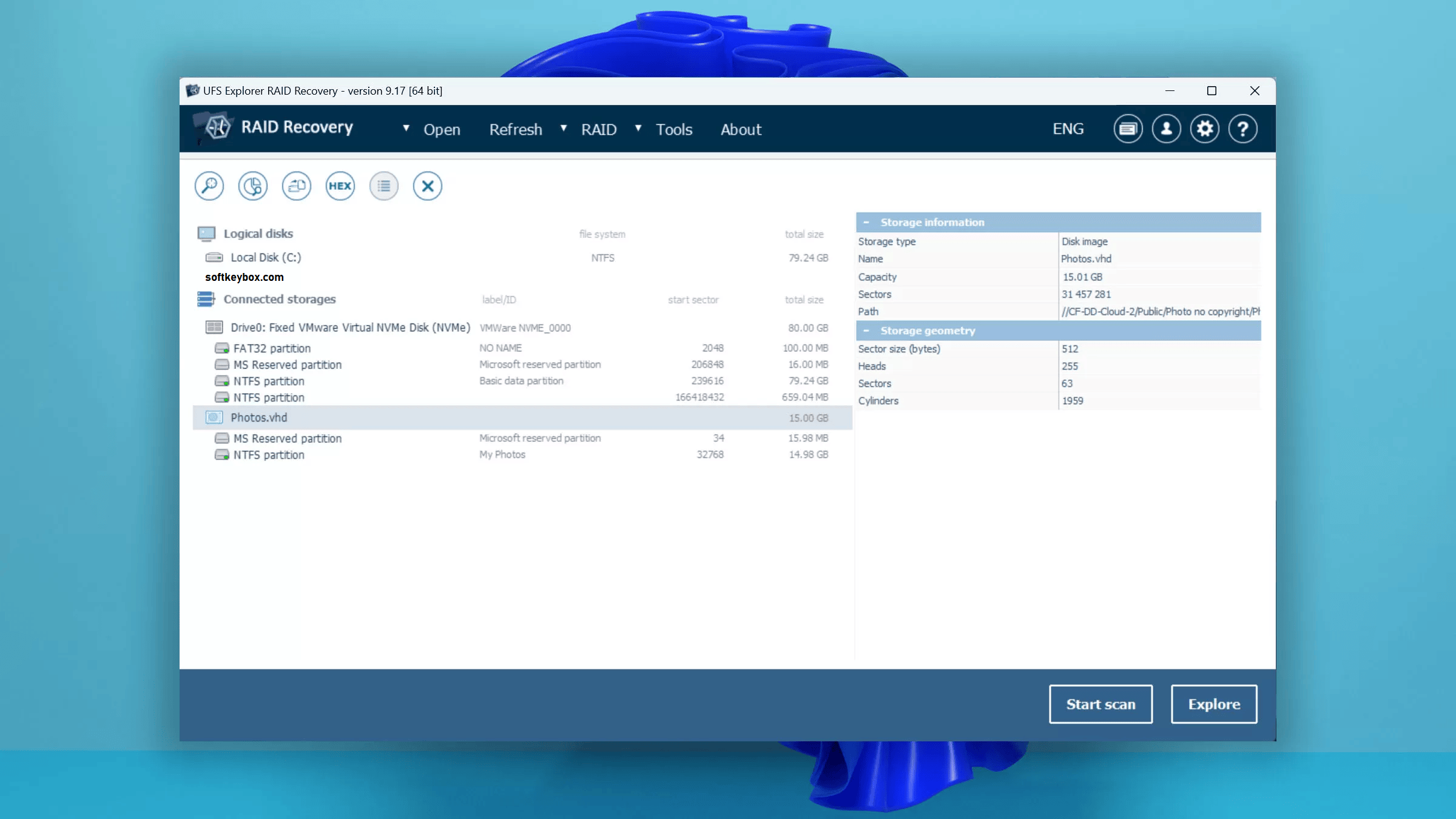
Task: Open the About menu
Action: point(741,129)
